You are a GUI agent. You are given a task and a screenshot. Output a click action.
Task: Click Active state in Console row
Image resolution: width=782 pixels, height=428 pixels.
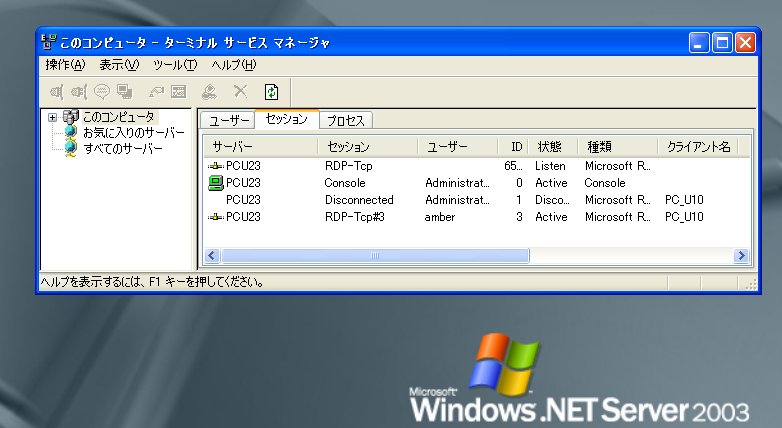click(x=551, y=183)
